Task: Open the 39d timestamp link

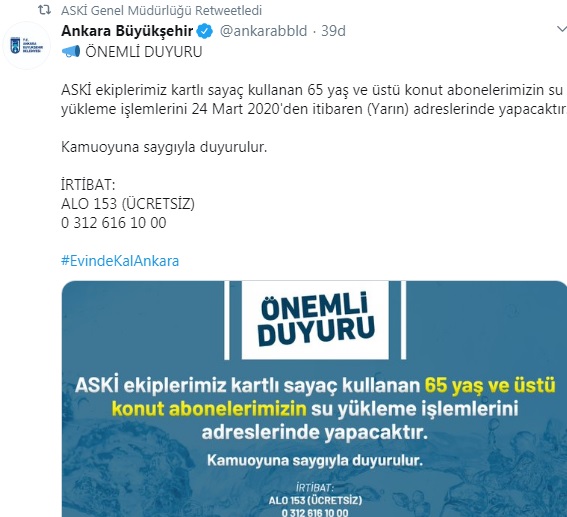Action: point(333,31)
